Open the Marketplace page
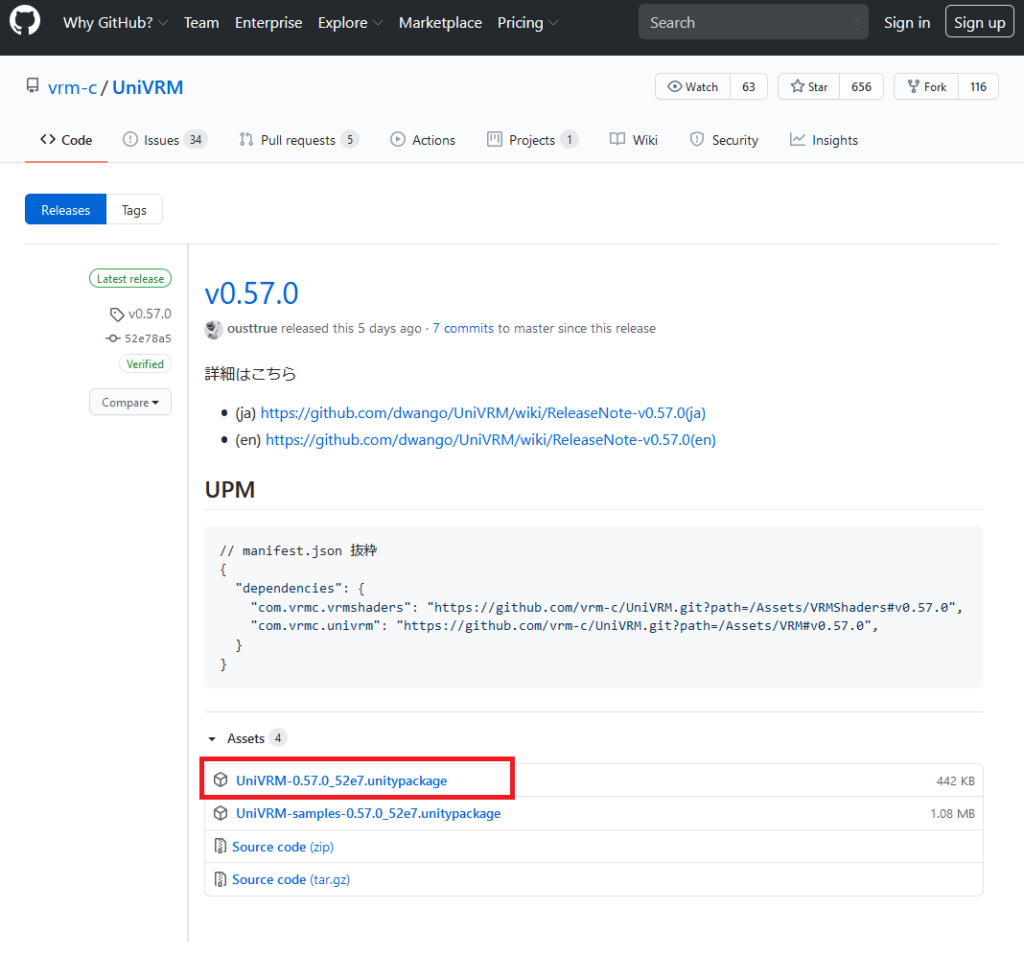Viewport: 1024px width, 955px height. pyautogui.click(x=440, y=23)
